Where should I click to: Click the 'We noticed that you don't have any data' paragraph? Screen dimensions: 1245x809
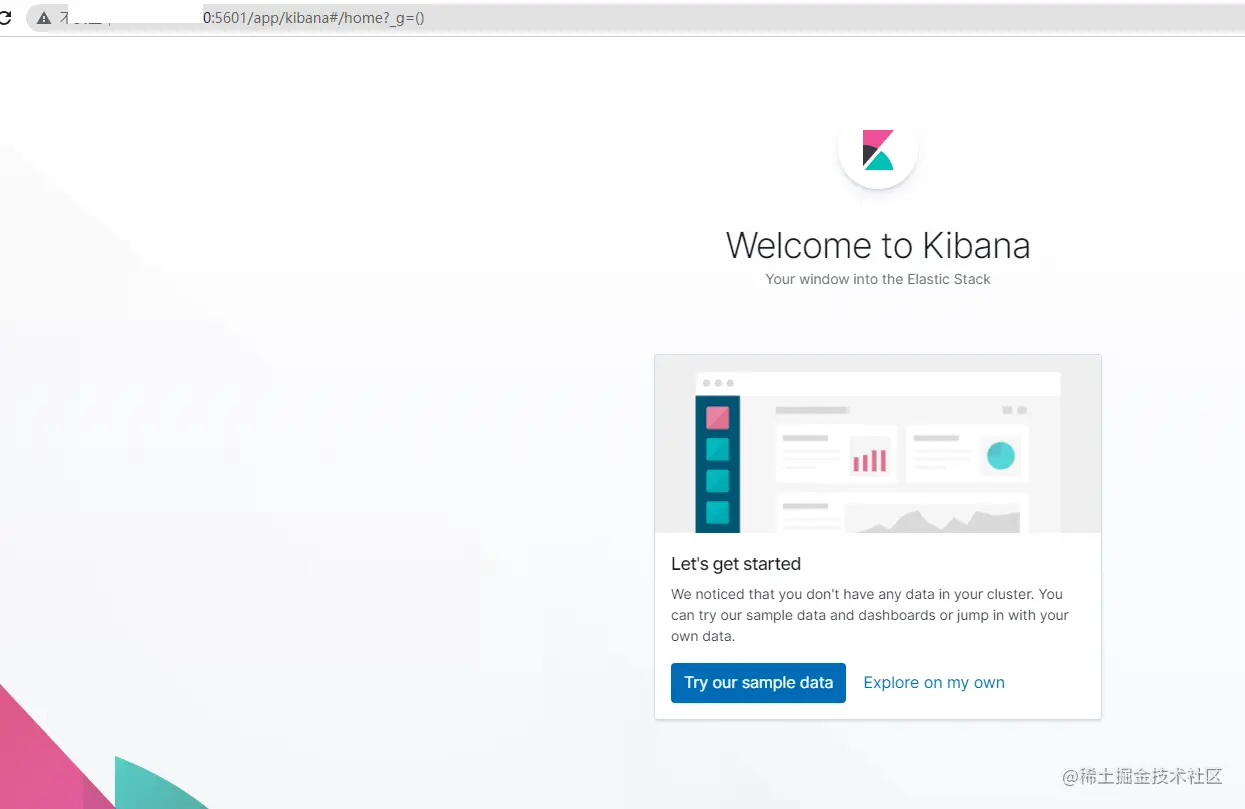pos(870,615)
